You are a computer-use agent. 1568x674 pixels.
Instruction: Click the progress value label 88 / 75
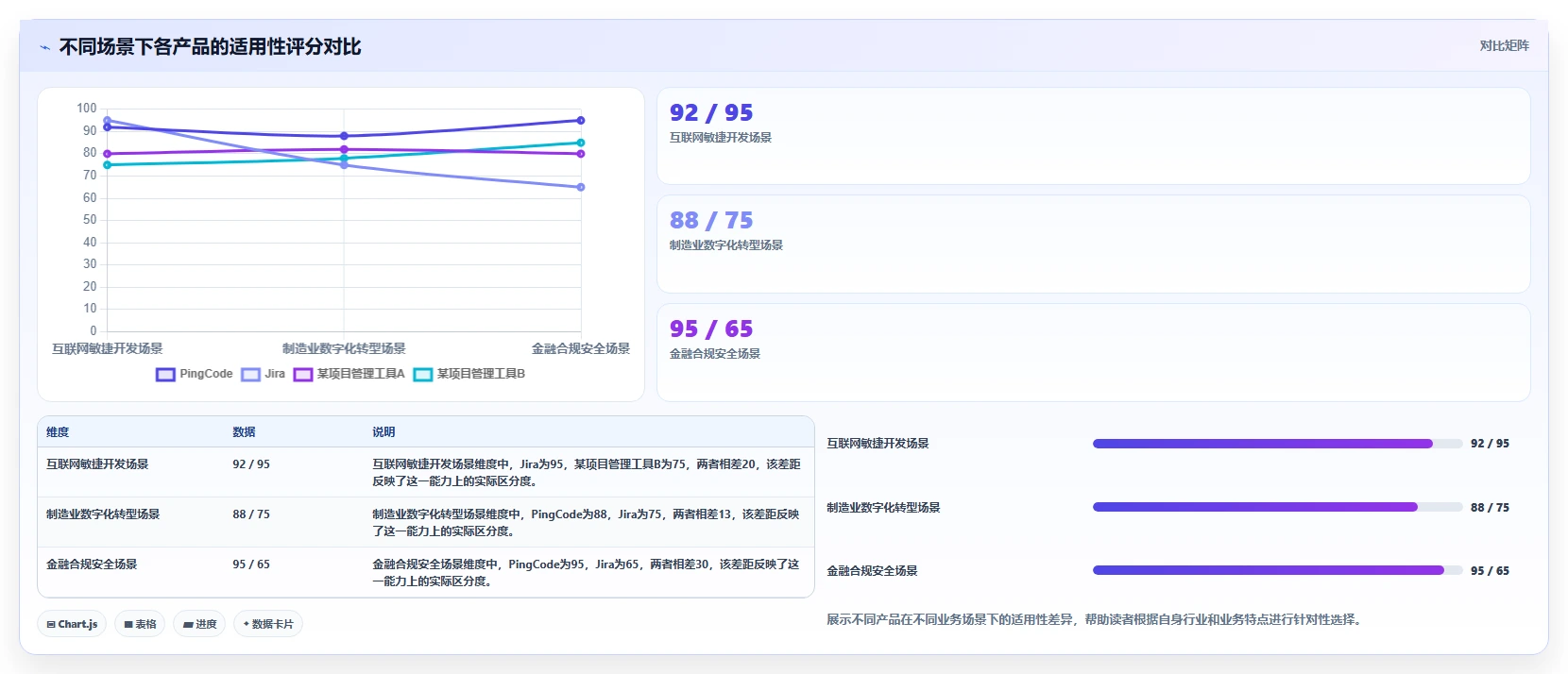click(x=1490, y=508)
